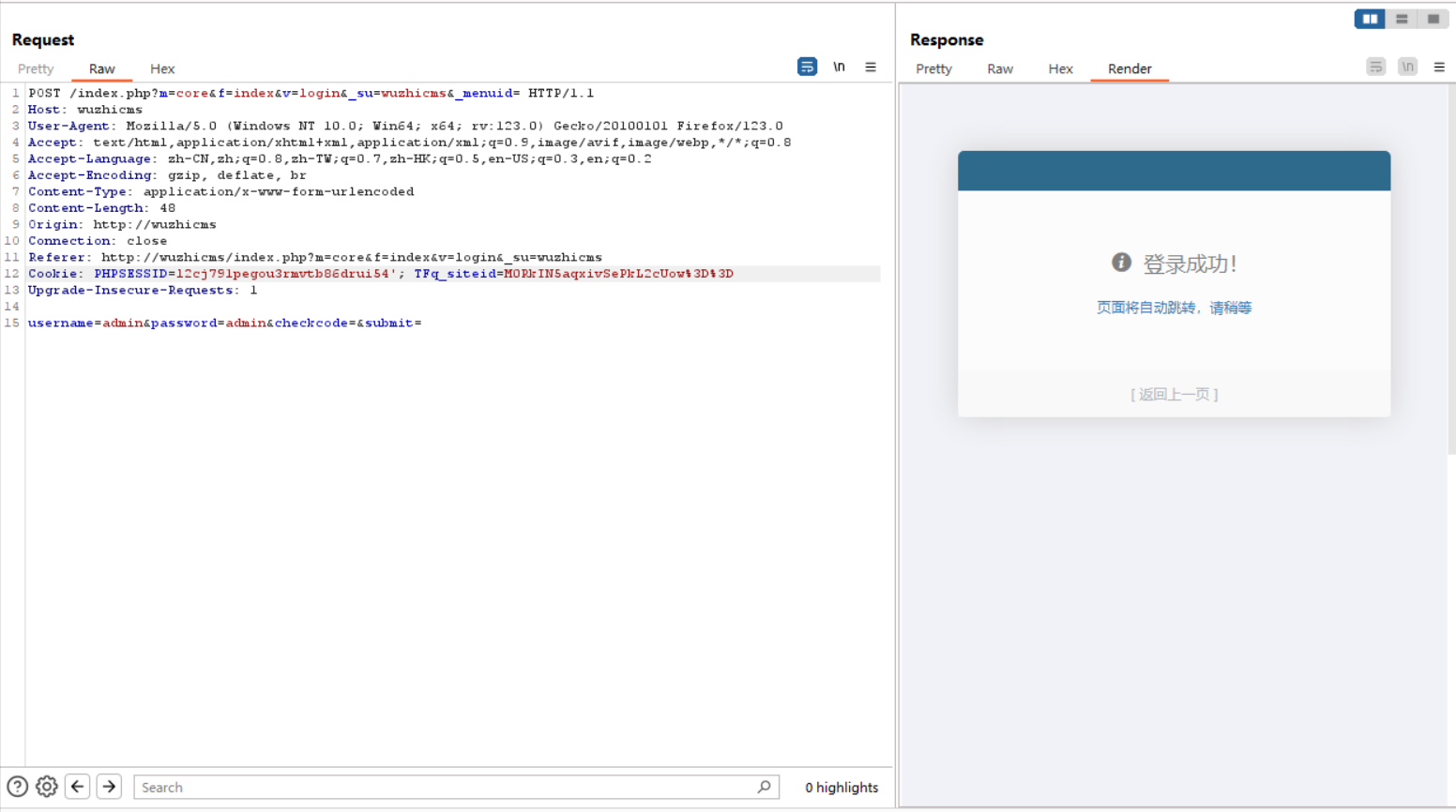Switch Request view to Pretty tab

pos(36,68)
